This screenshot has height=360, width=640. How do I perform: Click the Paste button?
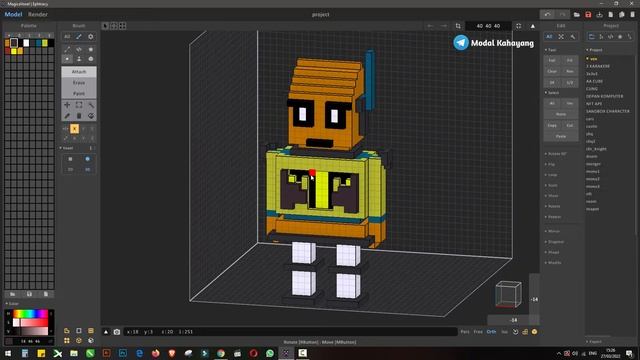point(561,136)
